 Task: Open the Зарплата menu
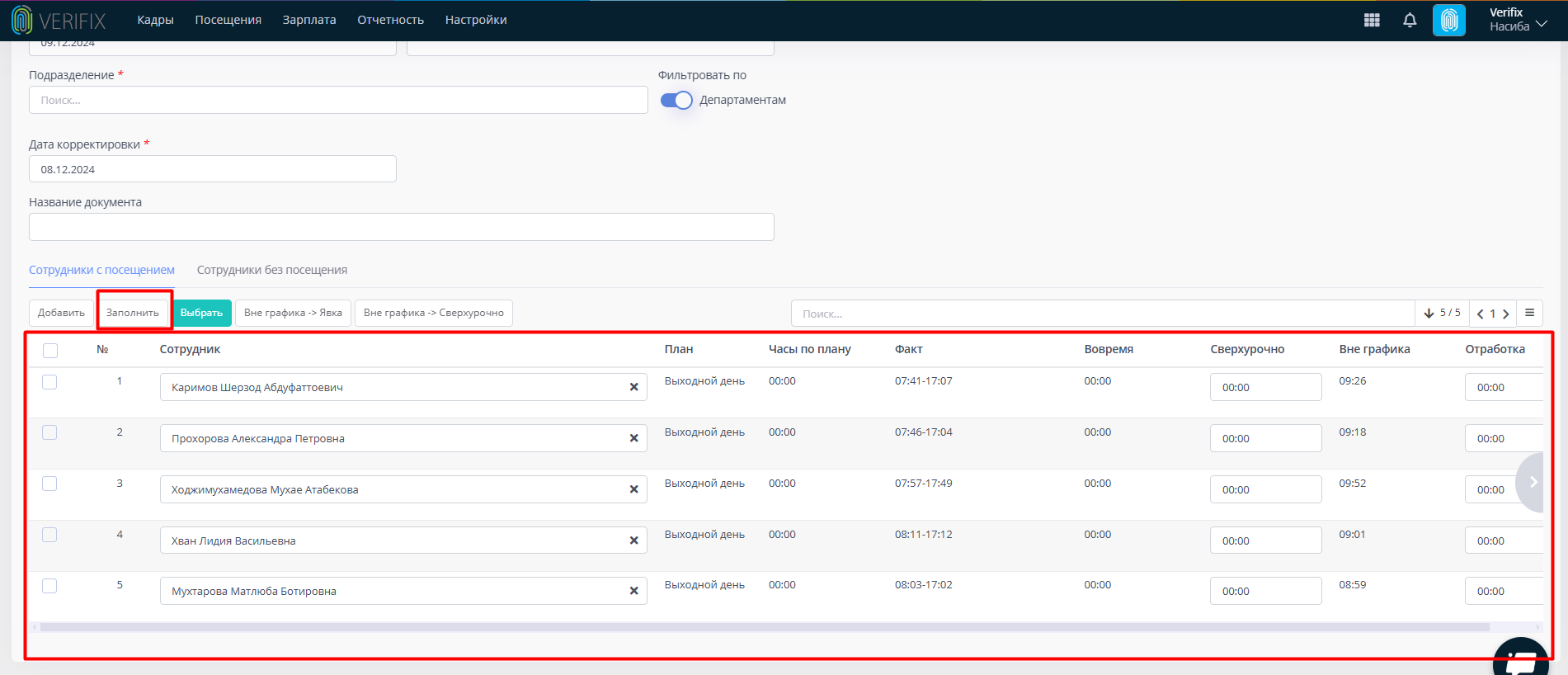click(x=309, y=20)
